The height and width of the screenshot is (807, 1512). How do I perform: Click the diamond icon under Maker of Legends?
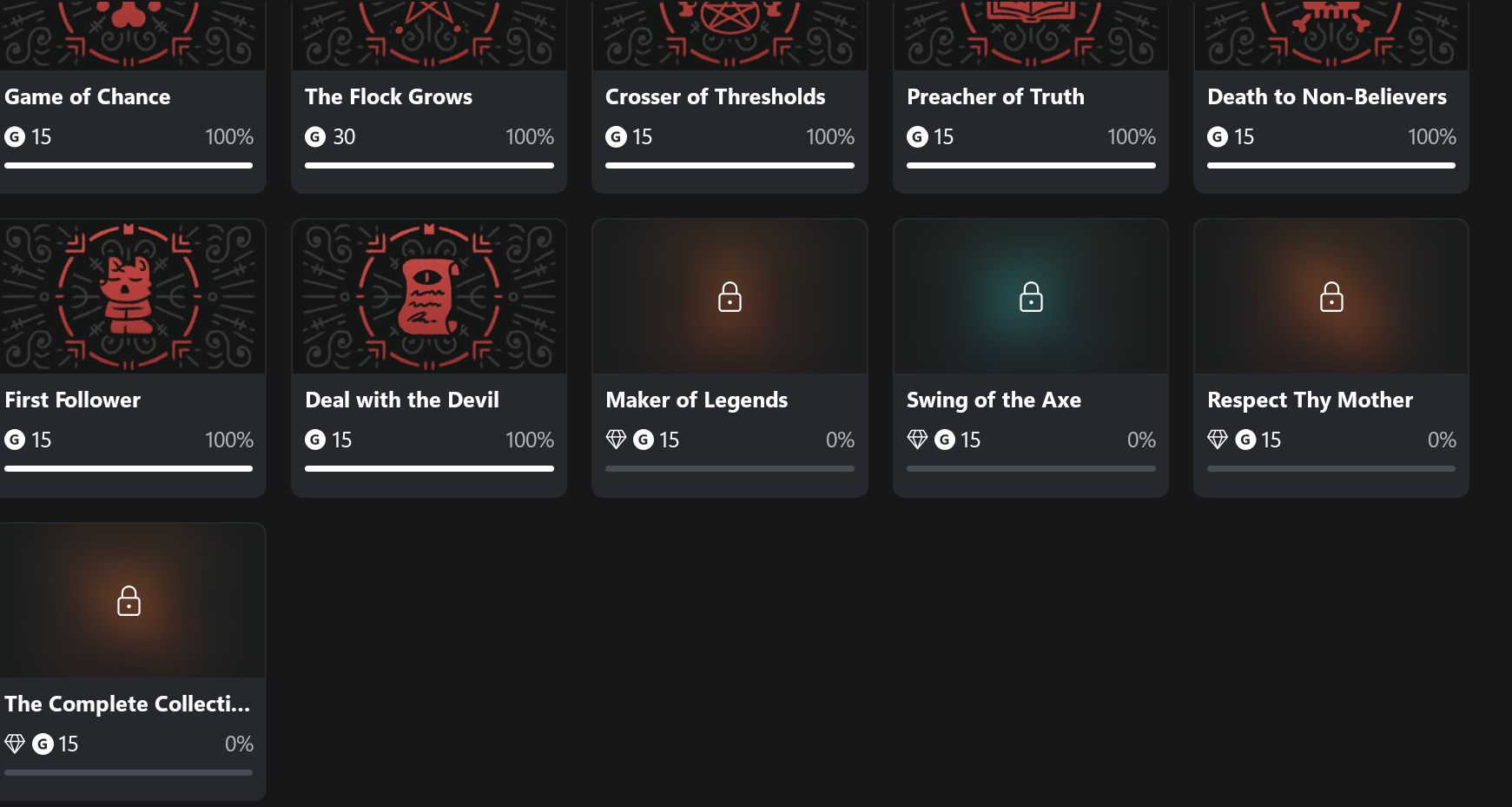(616, 440)
